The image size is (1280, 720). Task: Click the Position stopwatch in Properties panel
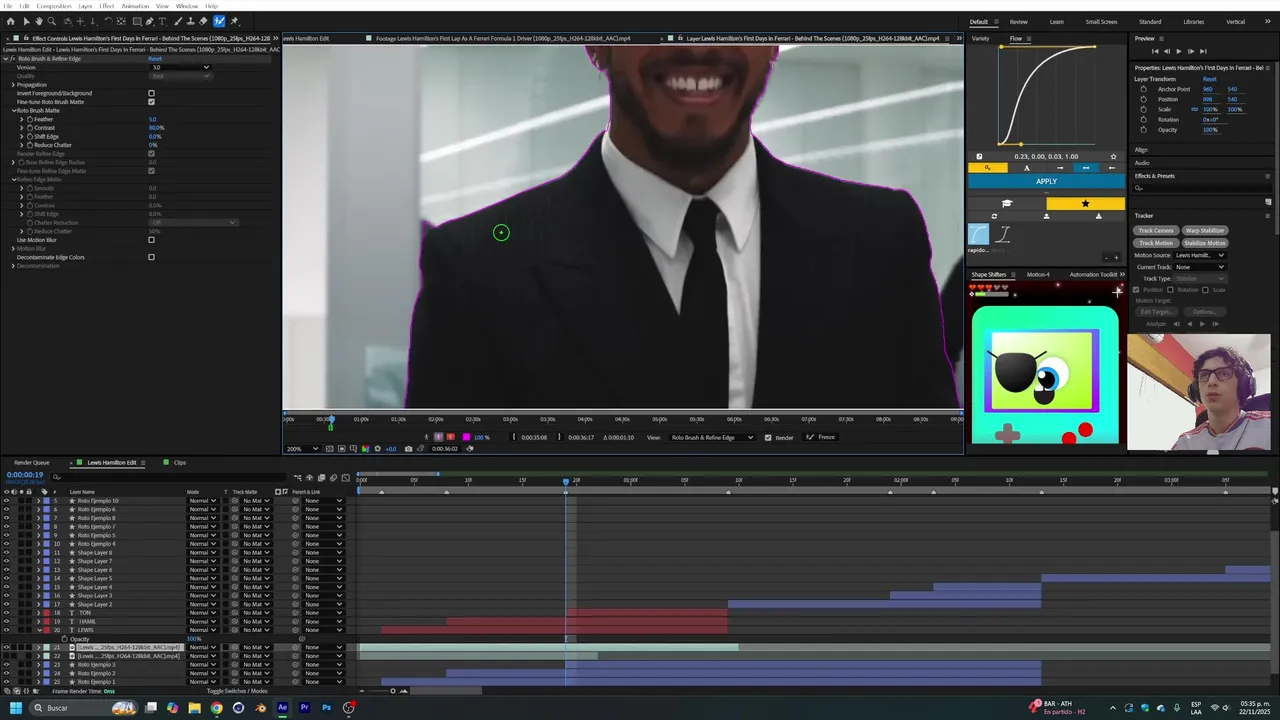click(x=1143, y=99)
